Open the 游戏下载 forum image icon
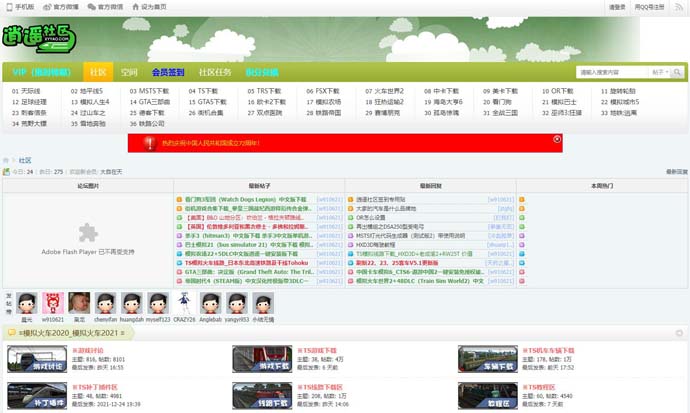Image resolution: width=690 pixels, height=413 pixels. pos(261,359)
